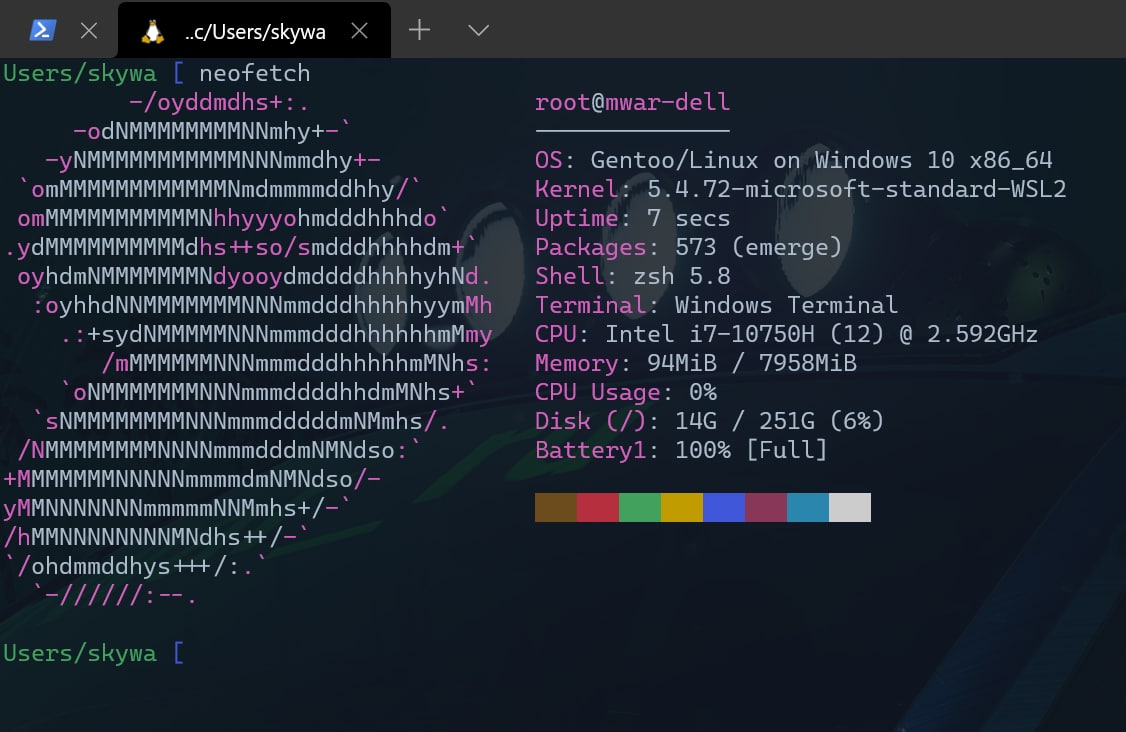Click the red color block

pyautogui.click(x=597, y=507)
